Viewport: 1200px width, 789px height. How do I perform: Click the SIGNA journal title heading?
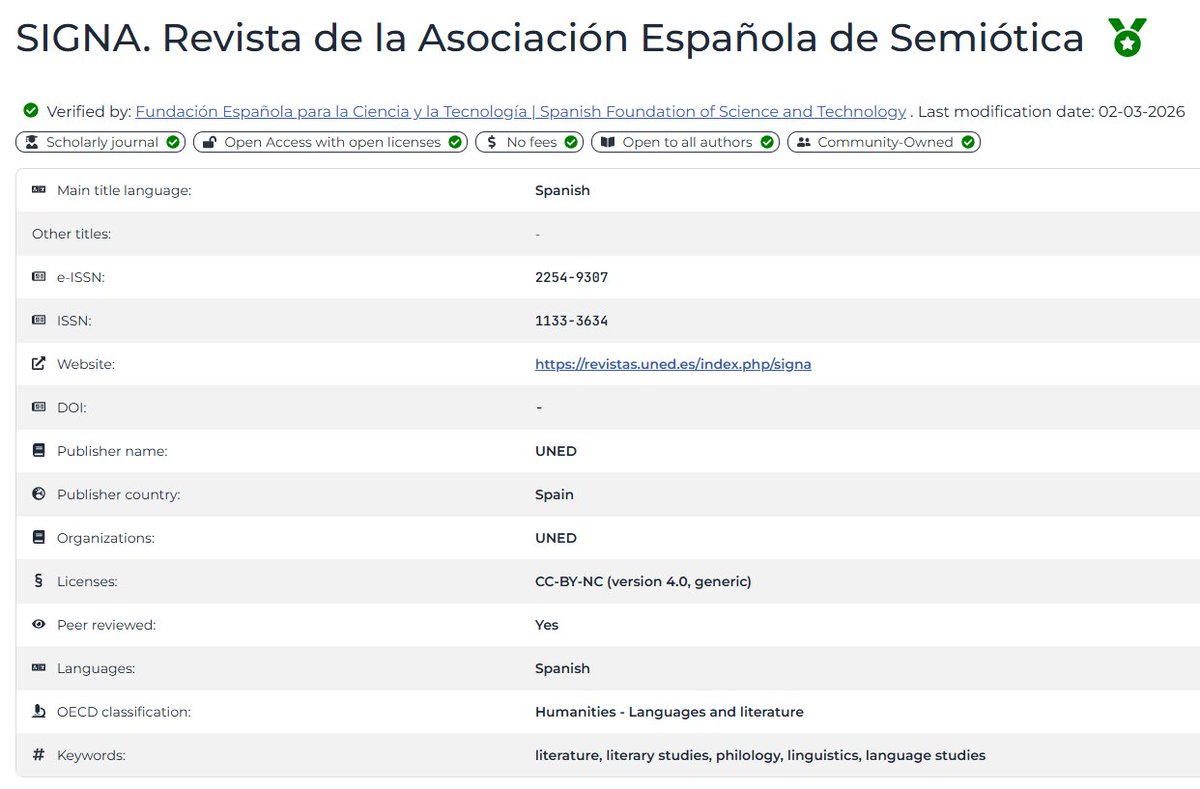tap(550, 39)
